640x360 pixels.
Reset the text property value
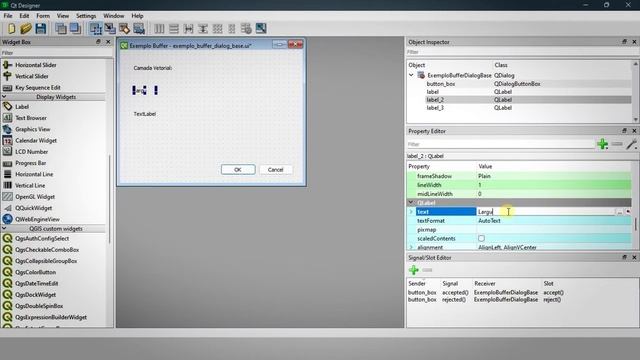pos(628,212)
